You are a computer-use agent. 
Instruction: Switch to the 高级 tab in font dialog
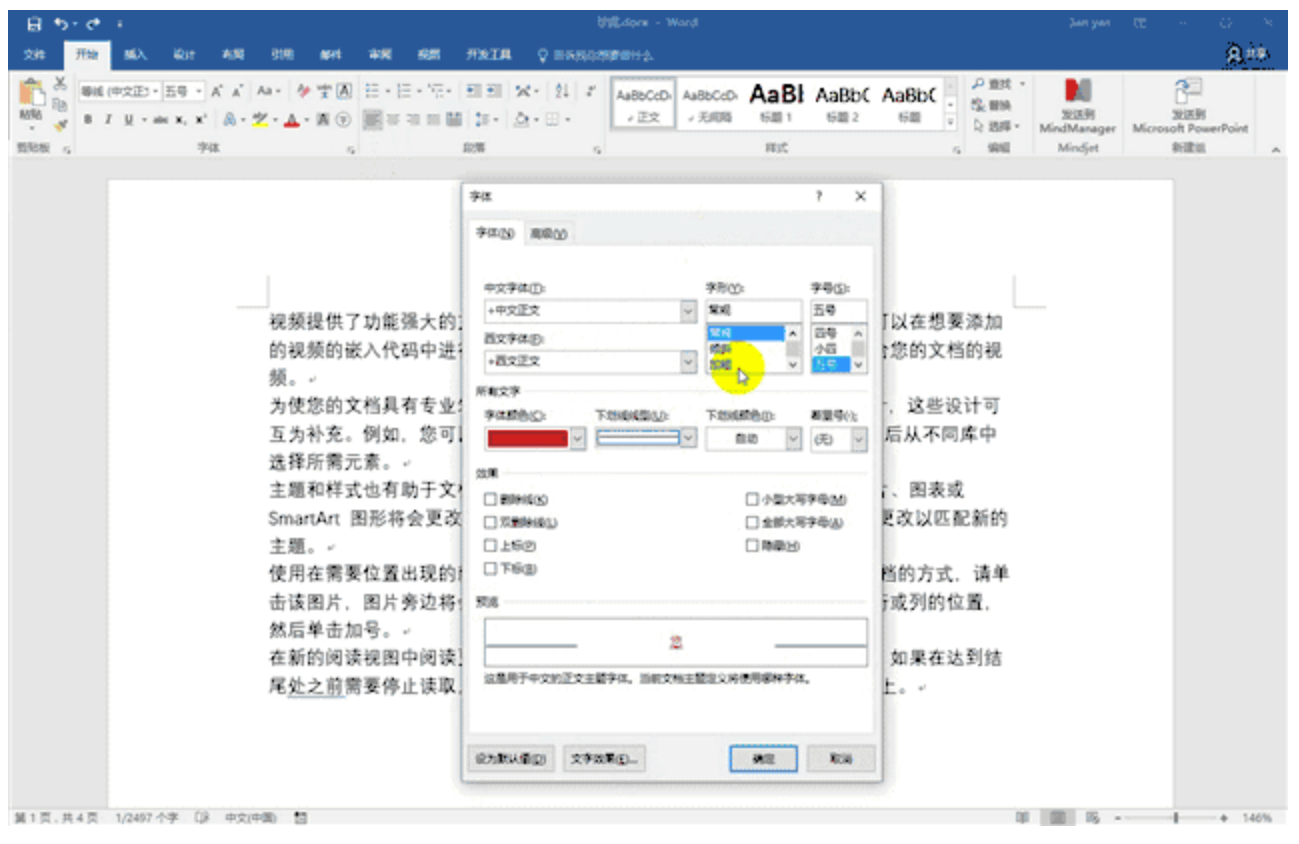point(548,234)
